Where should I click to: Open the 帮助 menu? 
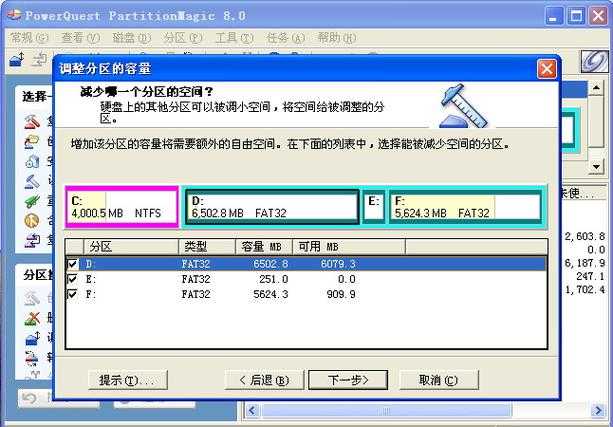pyautogui.click(x=337, y=38)
